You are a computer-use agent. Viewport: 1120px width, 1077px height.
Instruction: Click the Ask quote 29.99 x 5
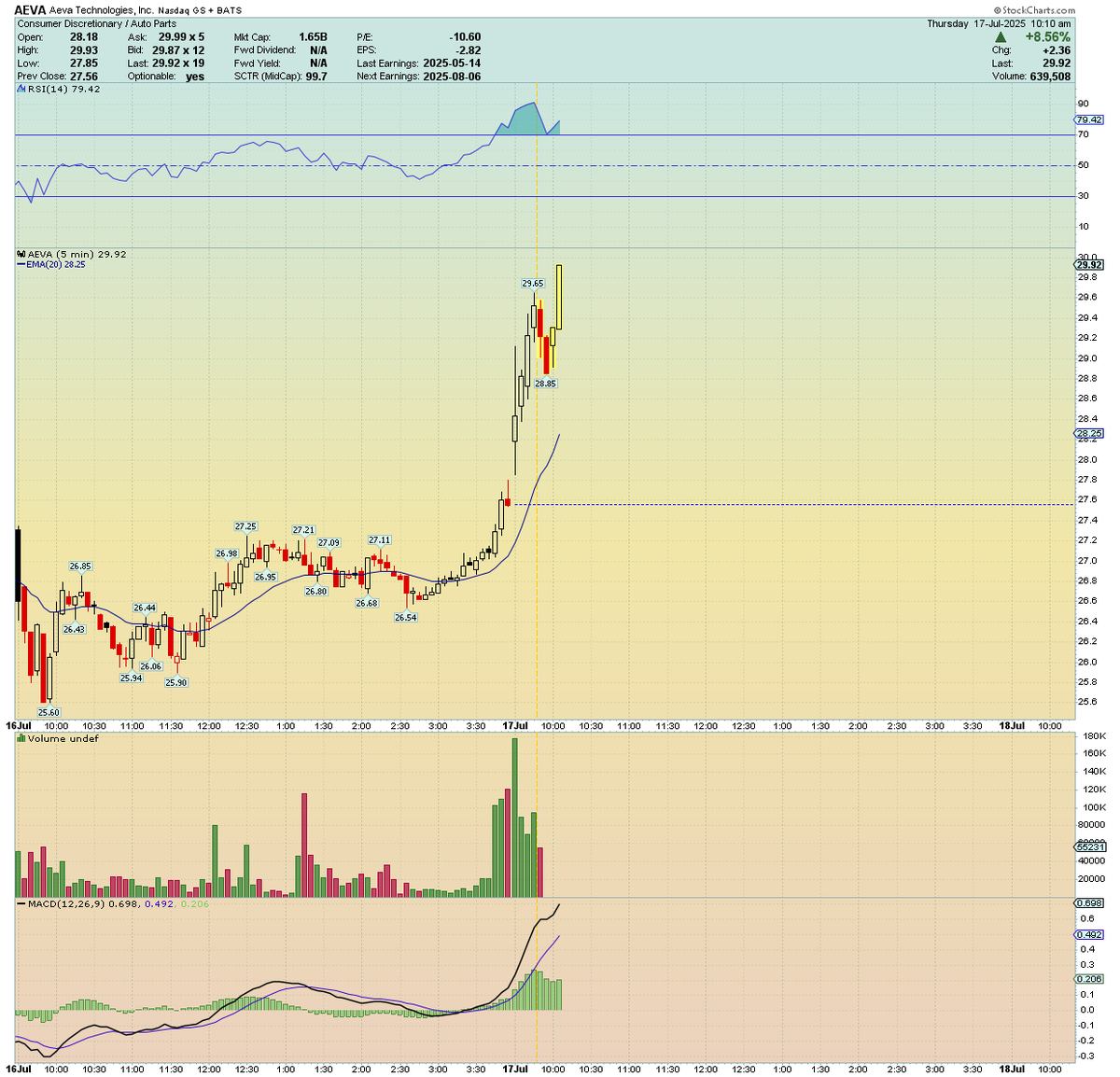click(181, 37)
